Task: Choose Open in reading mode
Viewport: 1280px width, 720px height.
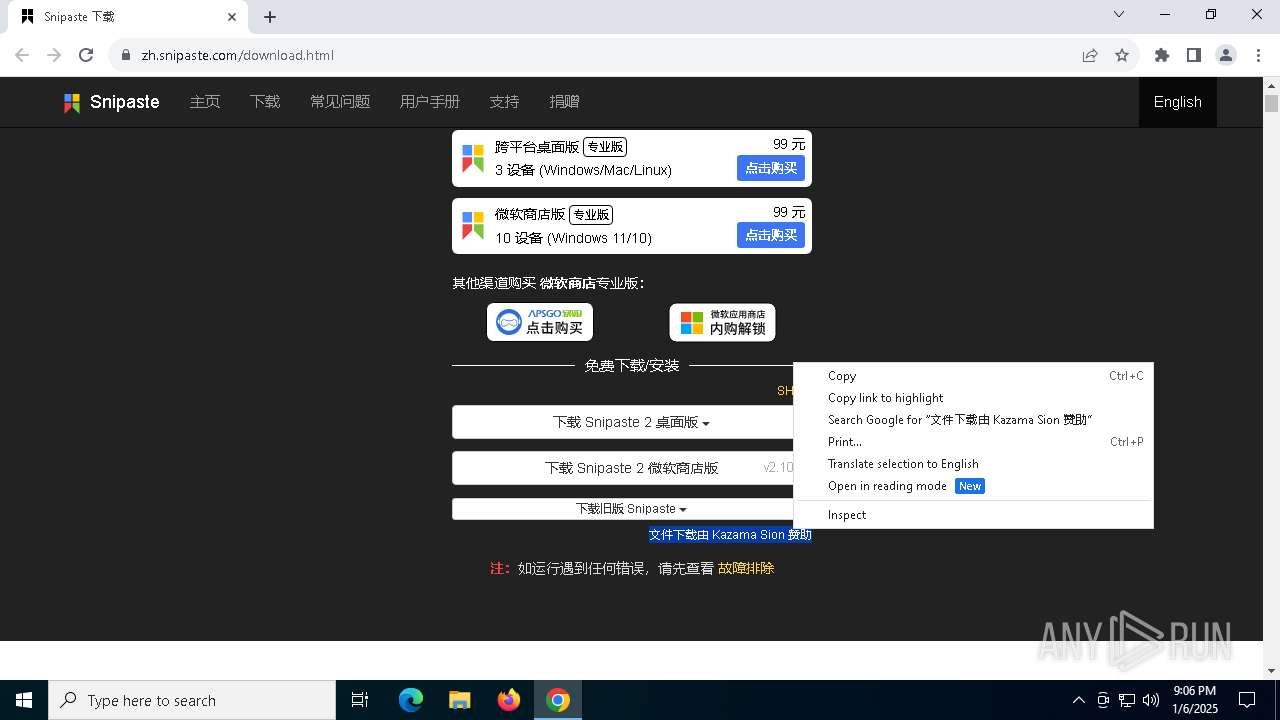Action: [973, 486]
